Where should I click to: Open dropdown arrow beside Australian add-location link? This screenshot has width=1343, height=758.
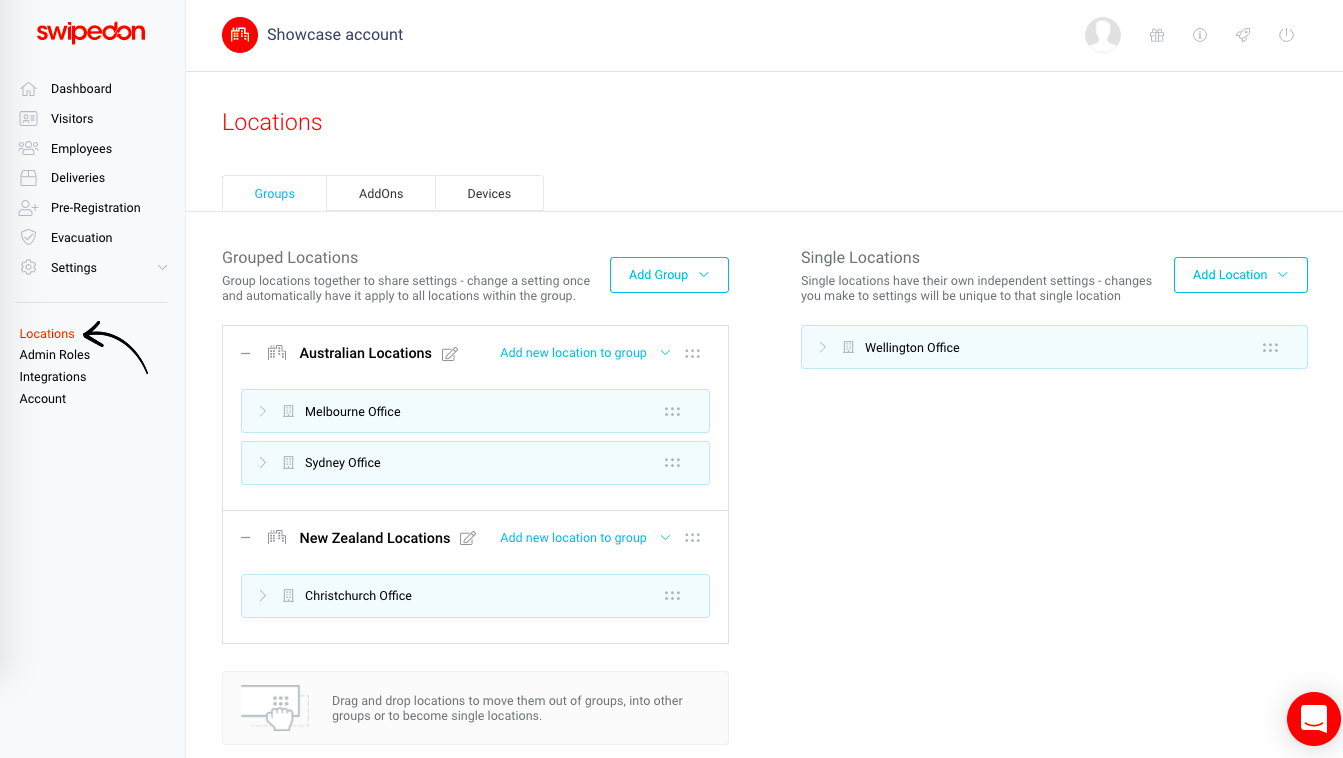pyautogui.click(x=666, y=353)
